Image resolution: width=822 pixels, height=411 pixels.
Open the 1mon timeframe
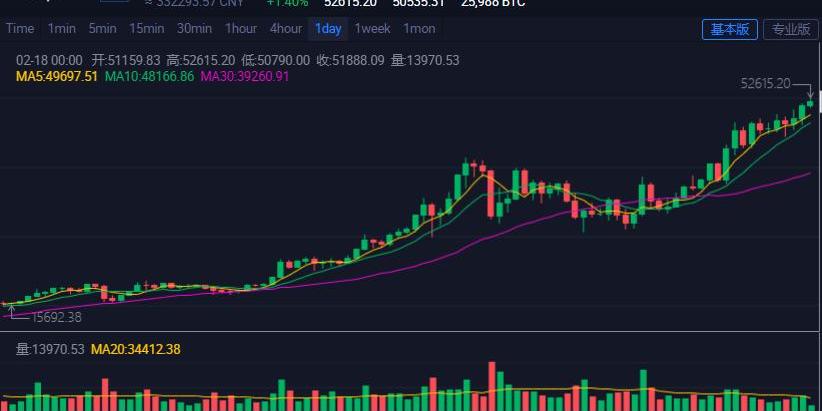[419, 28]
